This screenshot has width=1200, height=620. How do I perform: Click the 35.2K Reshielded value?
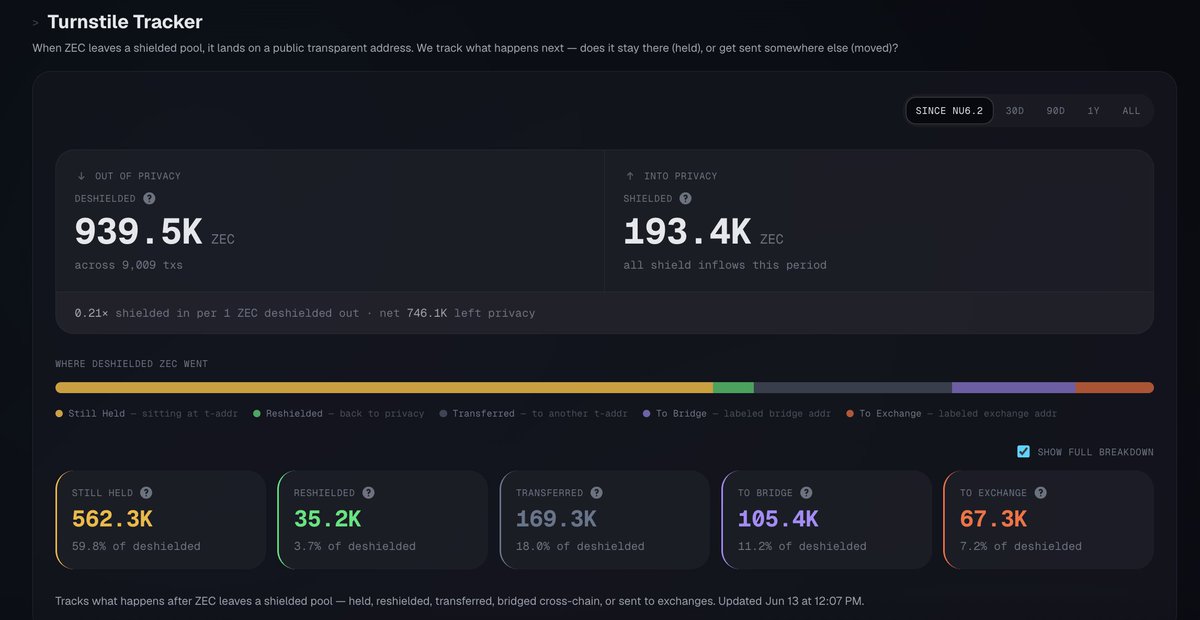pyautogui.click(x=327, y=519)
